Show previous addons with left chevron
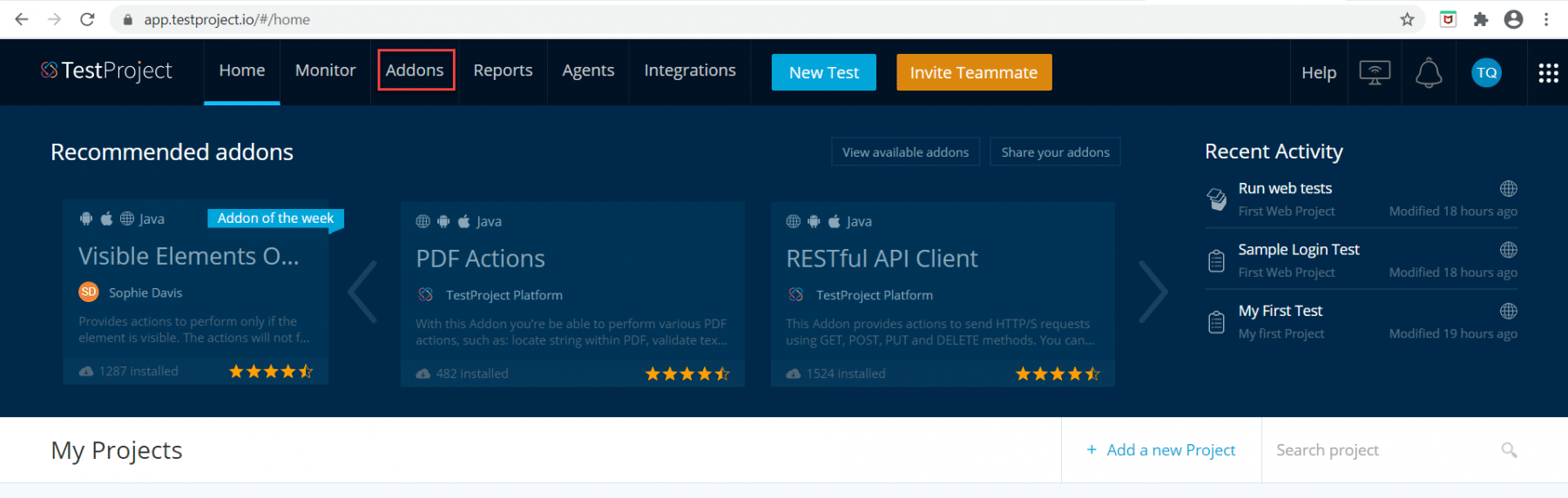The image size is (1568, 498). (x=362, y=292)
